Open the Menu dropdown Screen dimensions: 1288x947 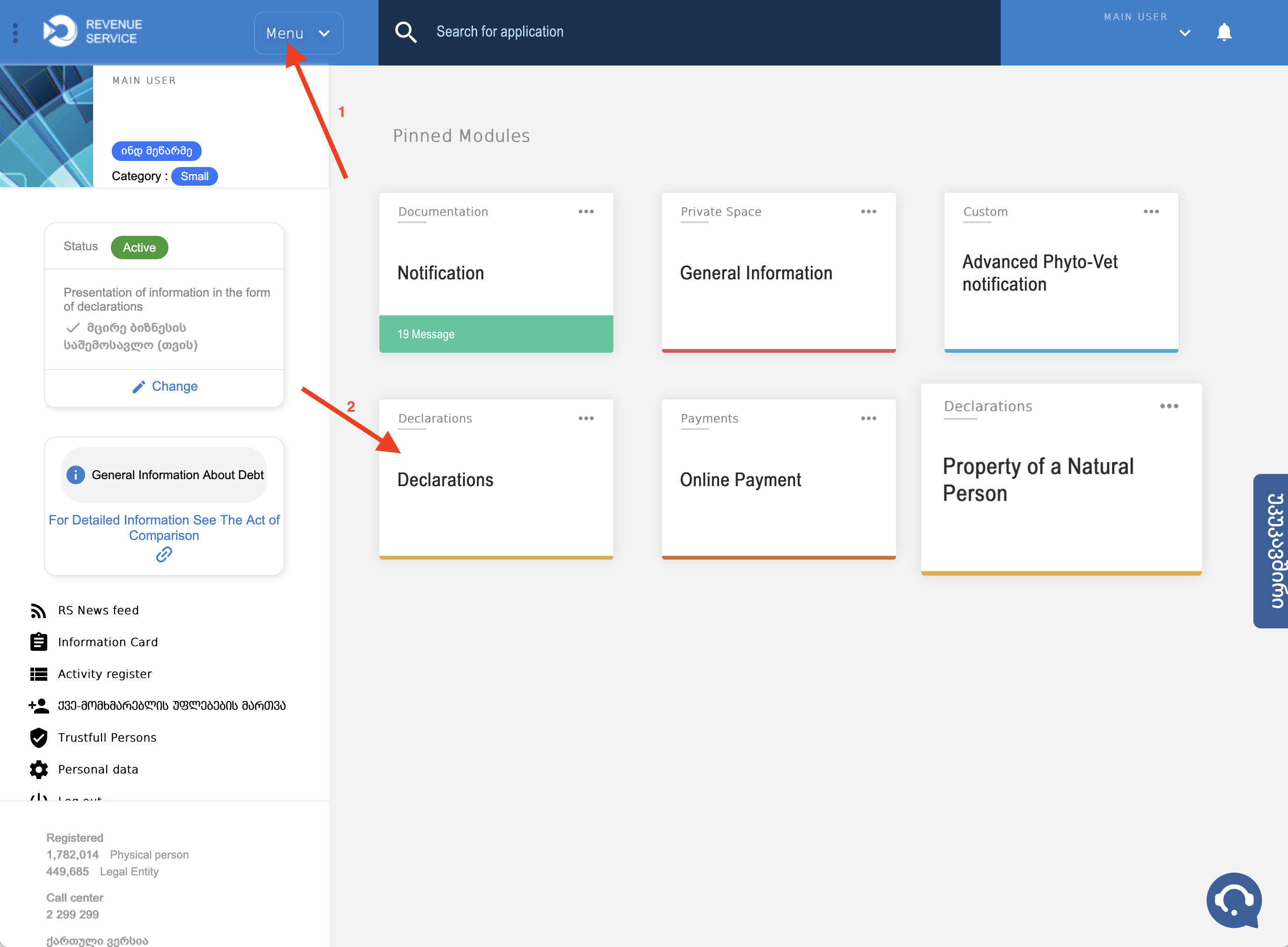(298, 33)
